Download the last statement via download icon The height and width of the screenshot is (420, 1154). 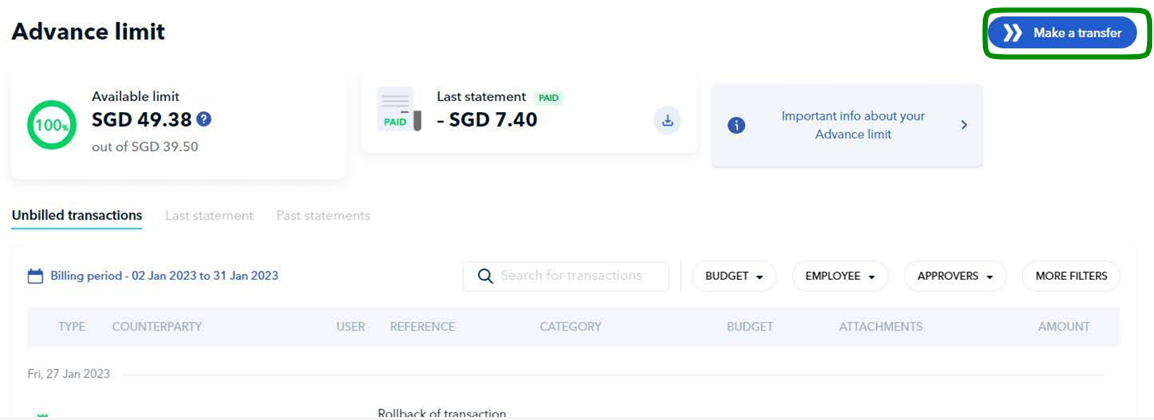[667, 121]
